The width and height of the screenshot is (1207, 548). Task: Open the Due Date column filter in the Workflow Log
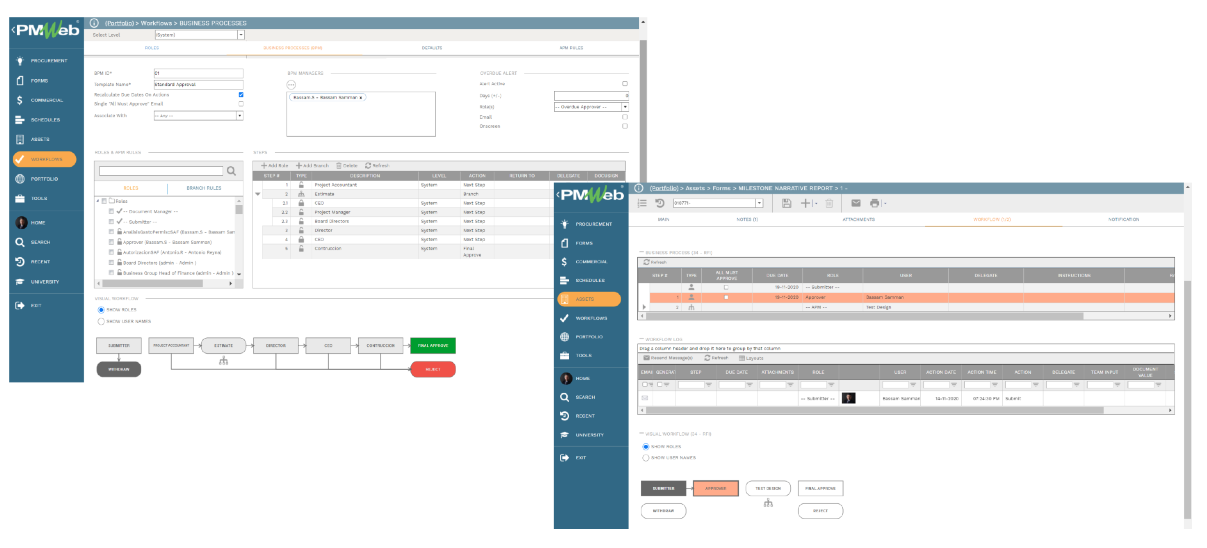751,384
